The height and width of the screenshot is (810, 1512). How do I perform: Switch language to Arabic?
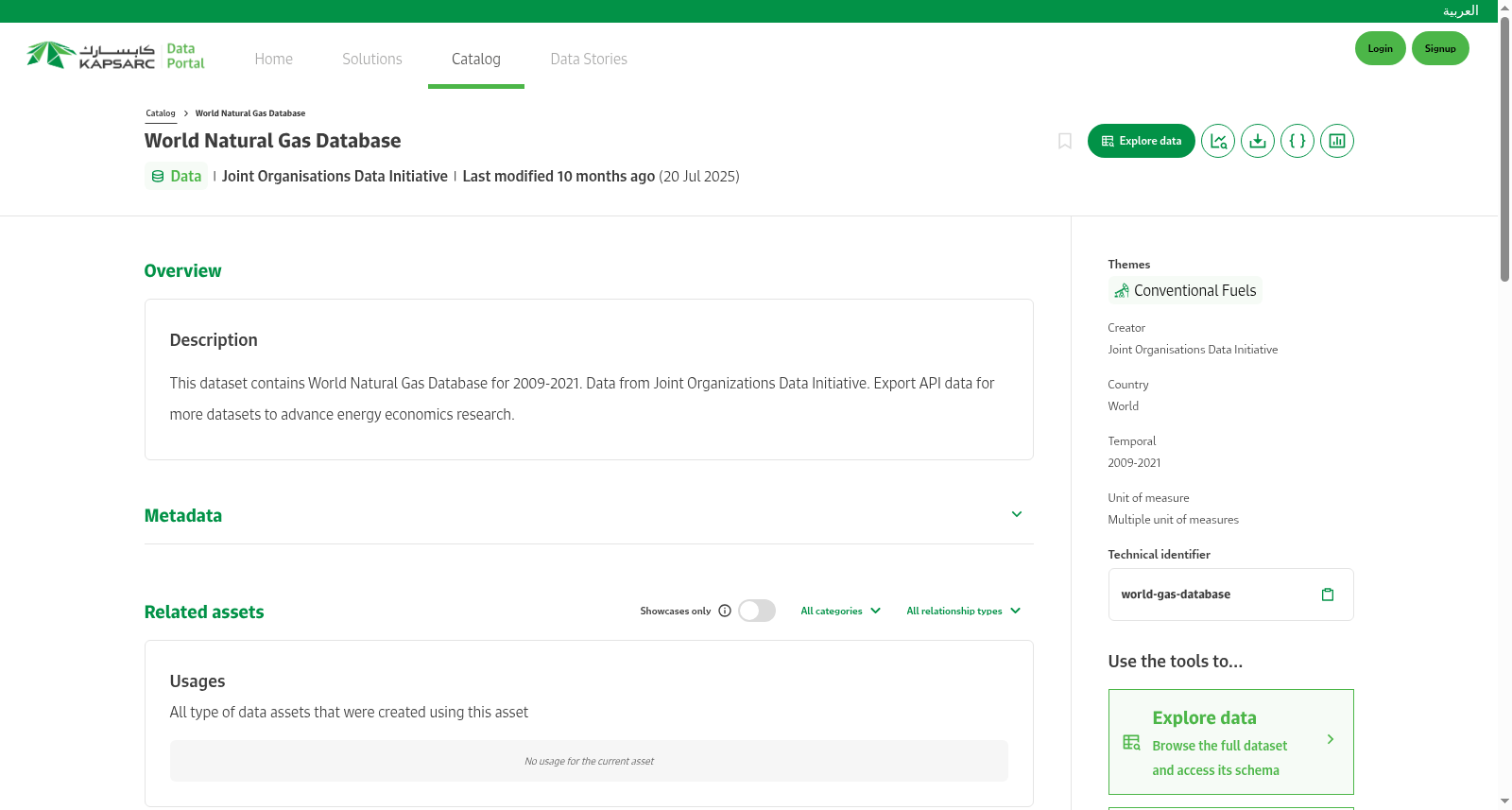click(x=1460, y=11)
